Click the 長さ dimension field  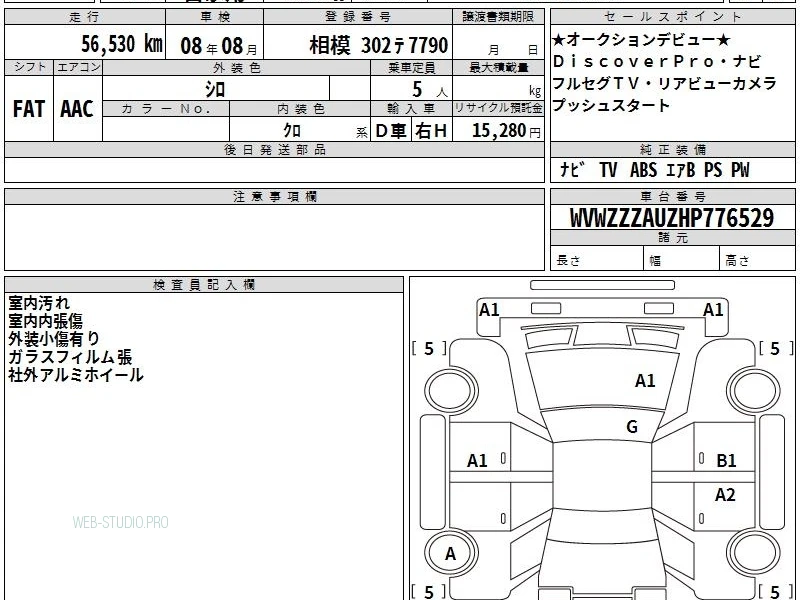pos(597,259)
